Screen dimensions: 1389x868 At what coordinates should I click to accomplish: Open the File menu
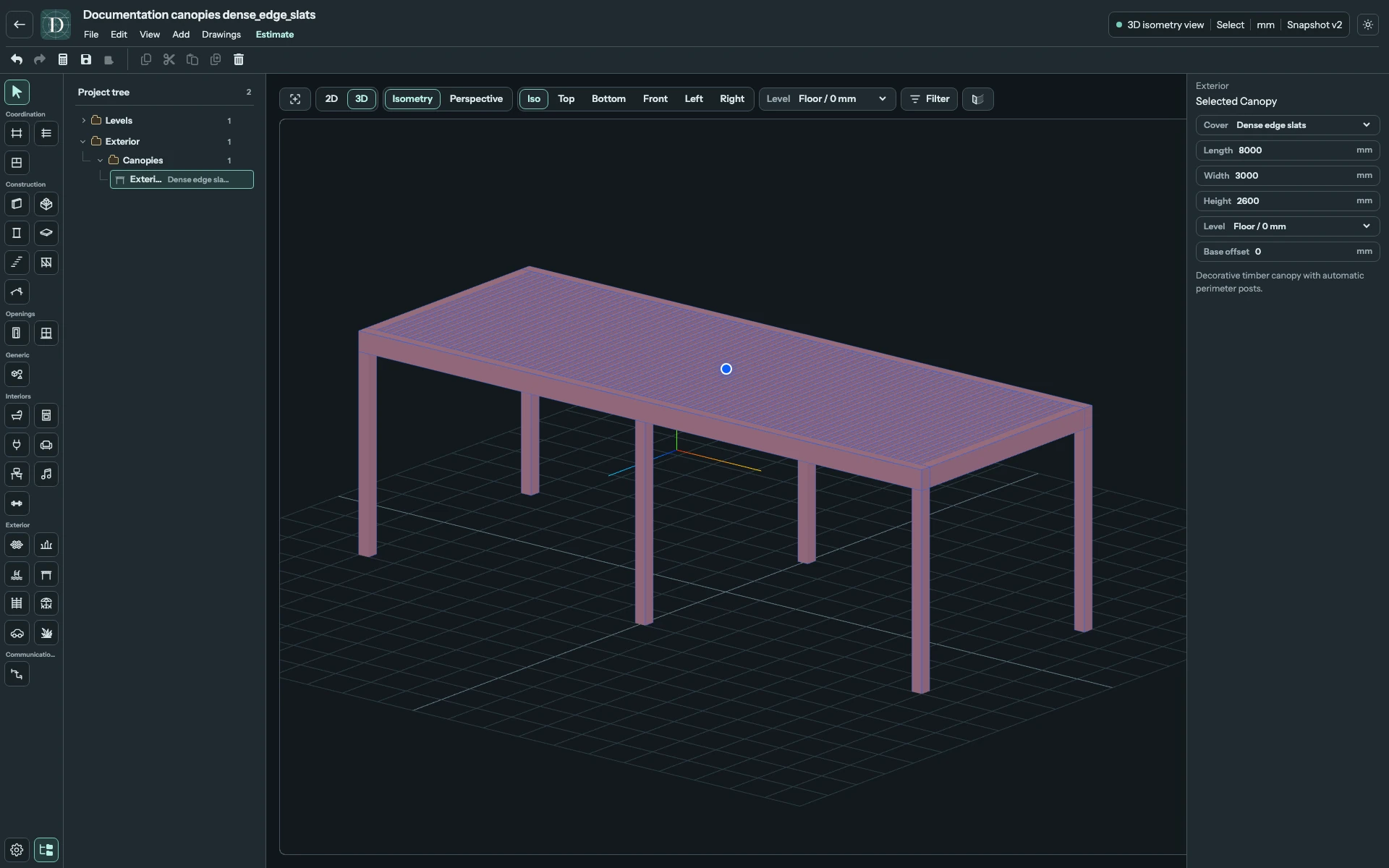91,35
